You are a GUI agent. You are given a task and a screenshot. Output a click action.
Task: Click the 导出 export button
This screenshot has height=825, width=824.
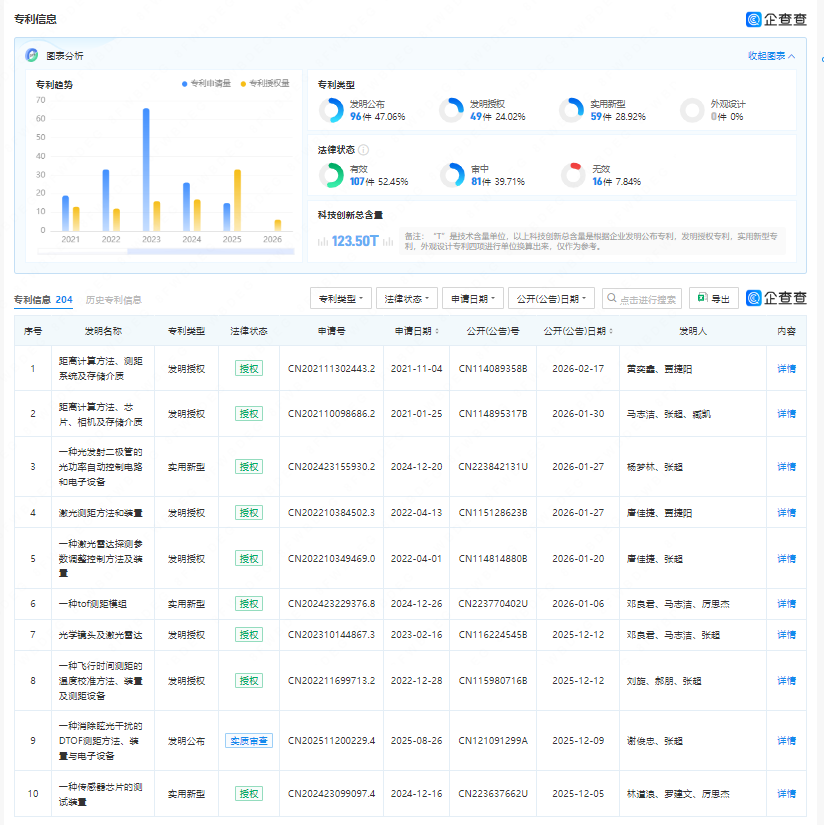[x=714, y=298]
